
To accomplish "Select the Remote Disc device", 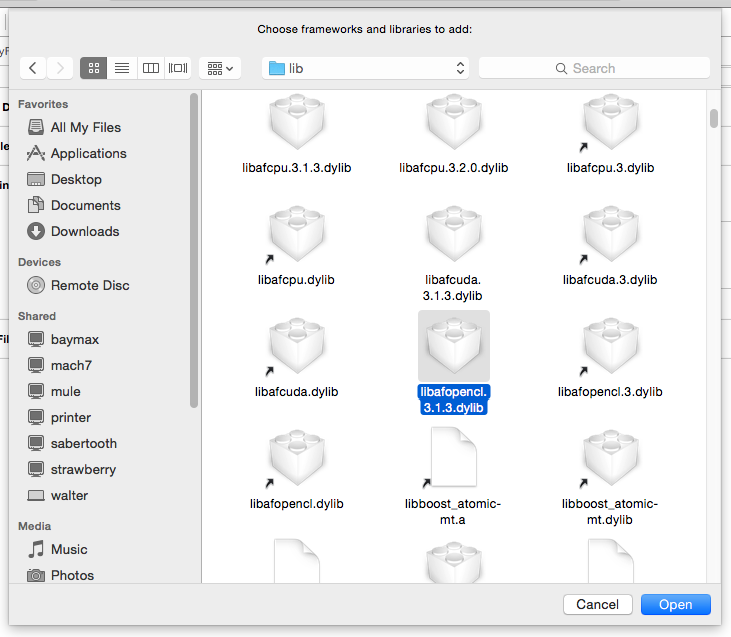I will point(90,285).
